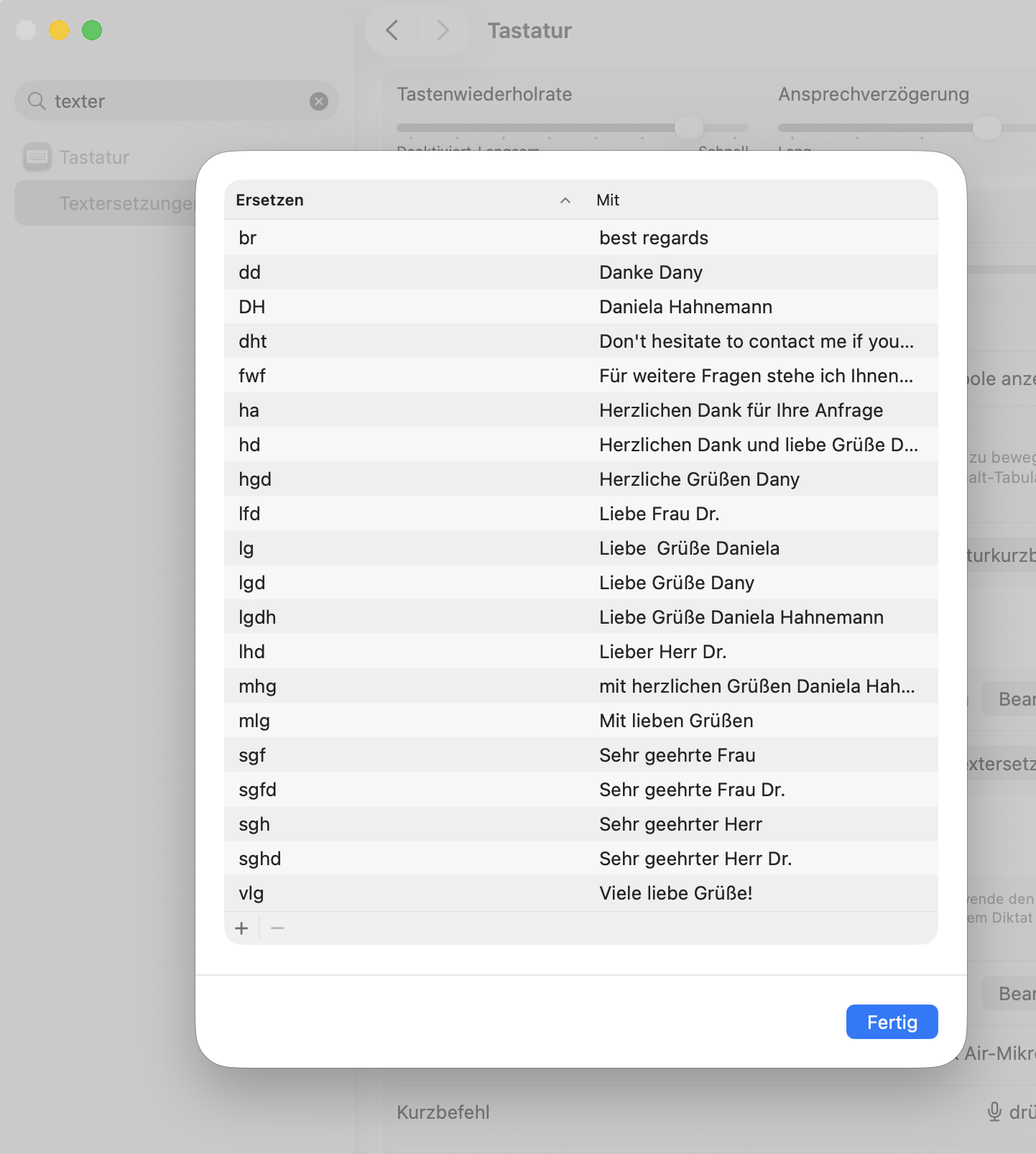Image resolution: width=1036 pixels, height=1154 pixels.
Task: Click the Tastatur keyboard sidebar icon
Action: point(37,157)
